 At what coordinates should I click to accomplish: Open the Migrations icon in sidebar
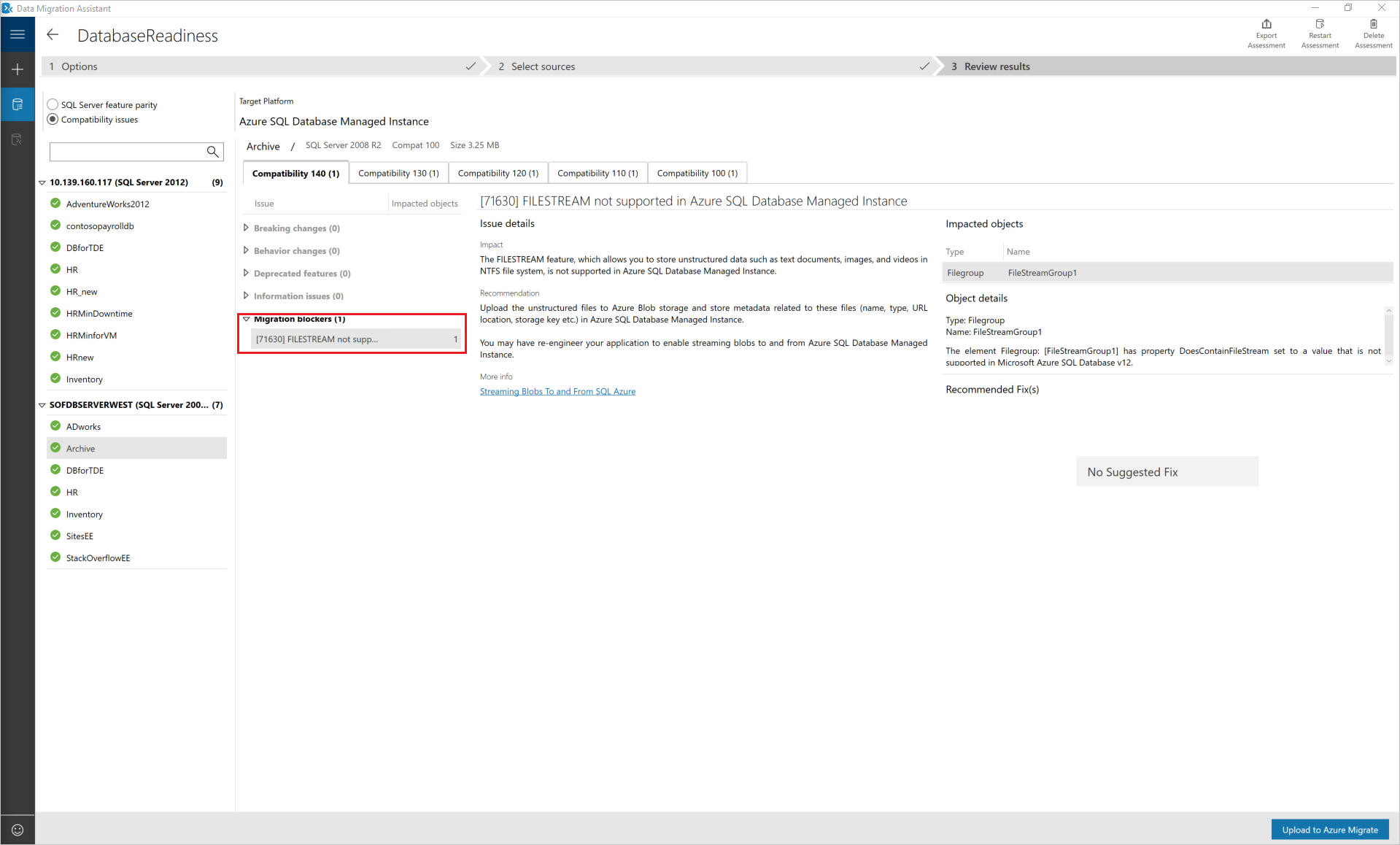point(18,139)
